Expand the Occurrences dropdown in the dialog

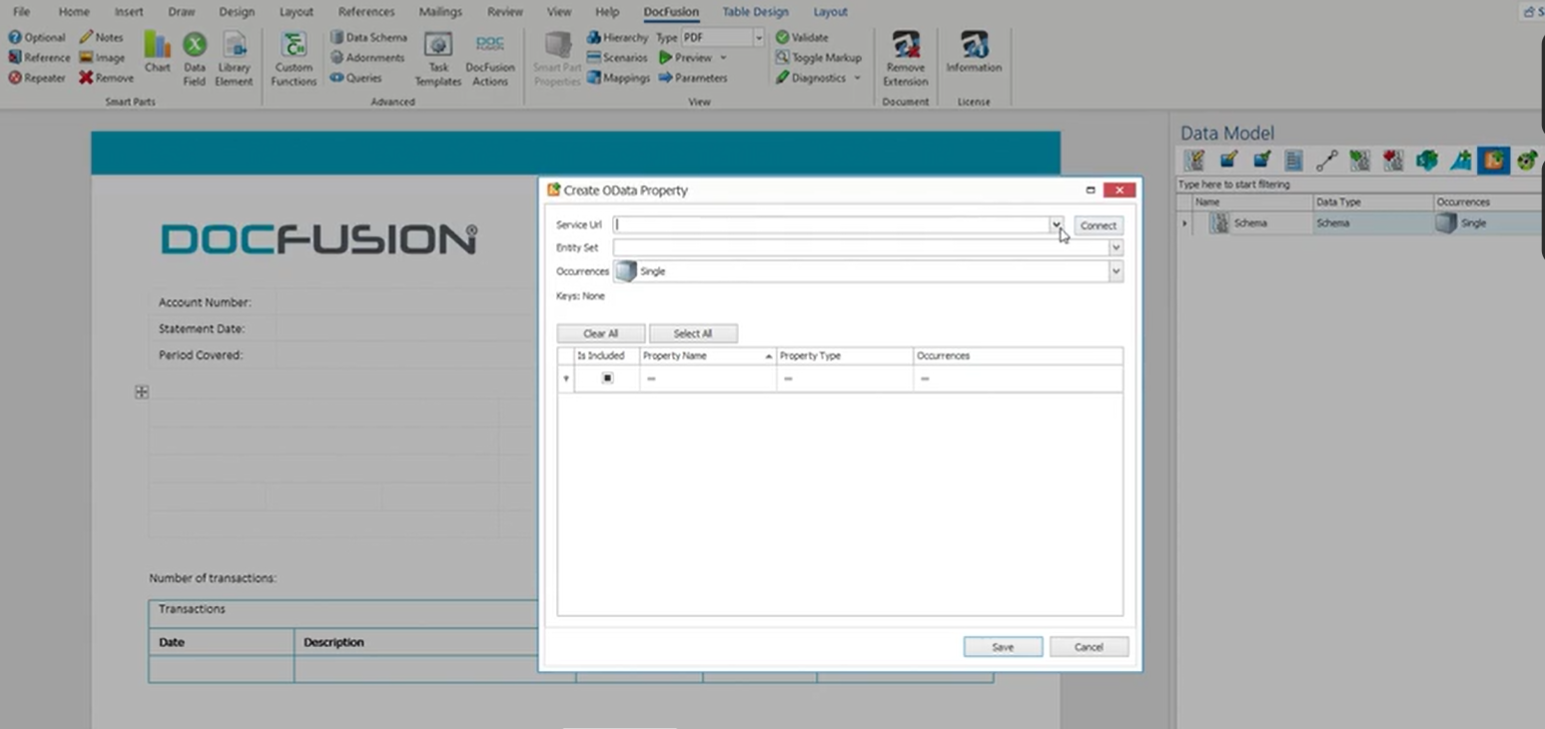pyautogui.click(x=1116, y=271)
